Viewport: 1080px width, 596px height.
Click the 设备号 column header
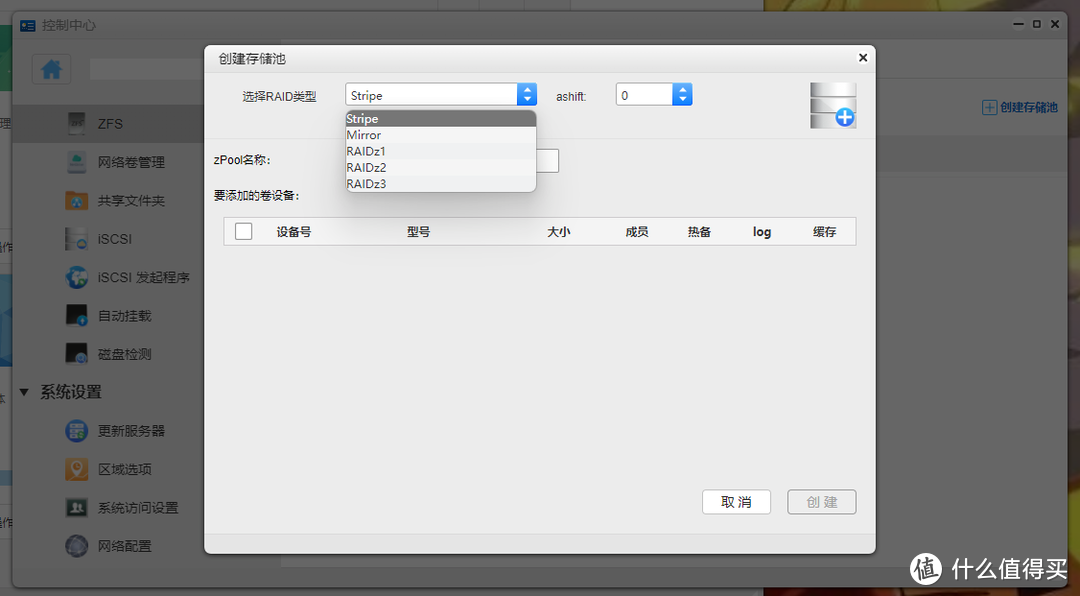pyautogui.click(x=293, y=232)
